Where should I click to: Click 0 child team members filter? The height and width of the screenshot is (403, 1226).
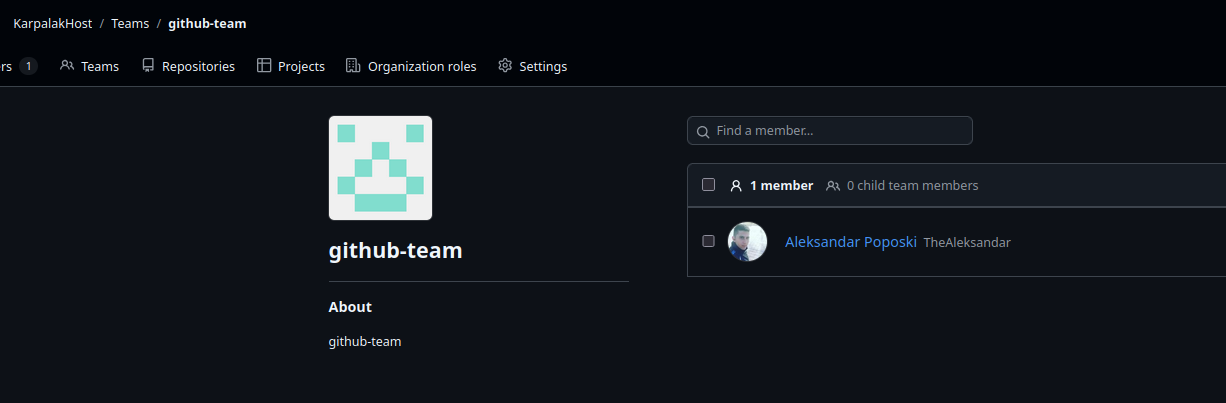[x=902, y=185]
